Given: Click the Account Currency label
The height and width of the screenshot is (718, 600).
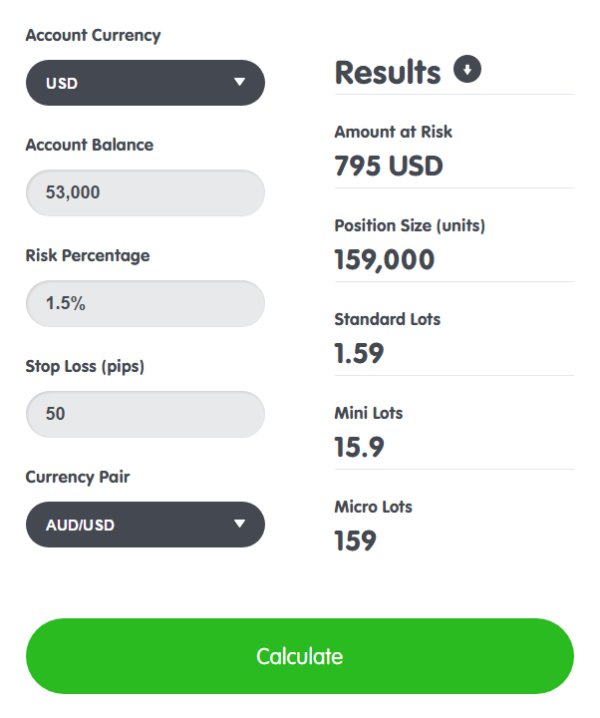Looking at the screenshot, I should (93, 35).
